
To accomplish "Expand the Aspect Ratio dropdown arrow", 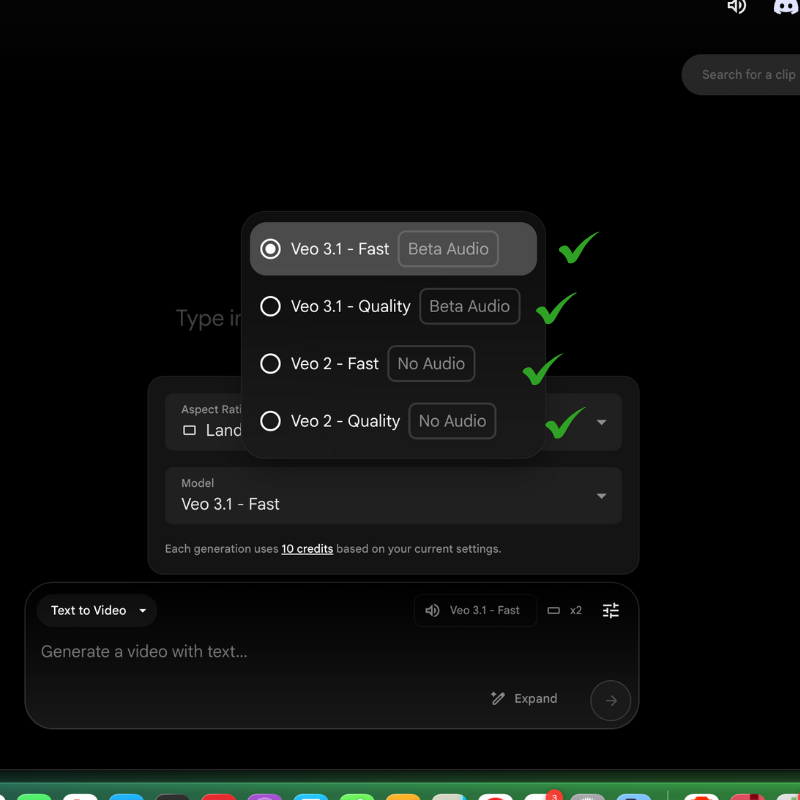I will pos(601,422).
